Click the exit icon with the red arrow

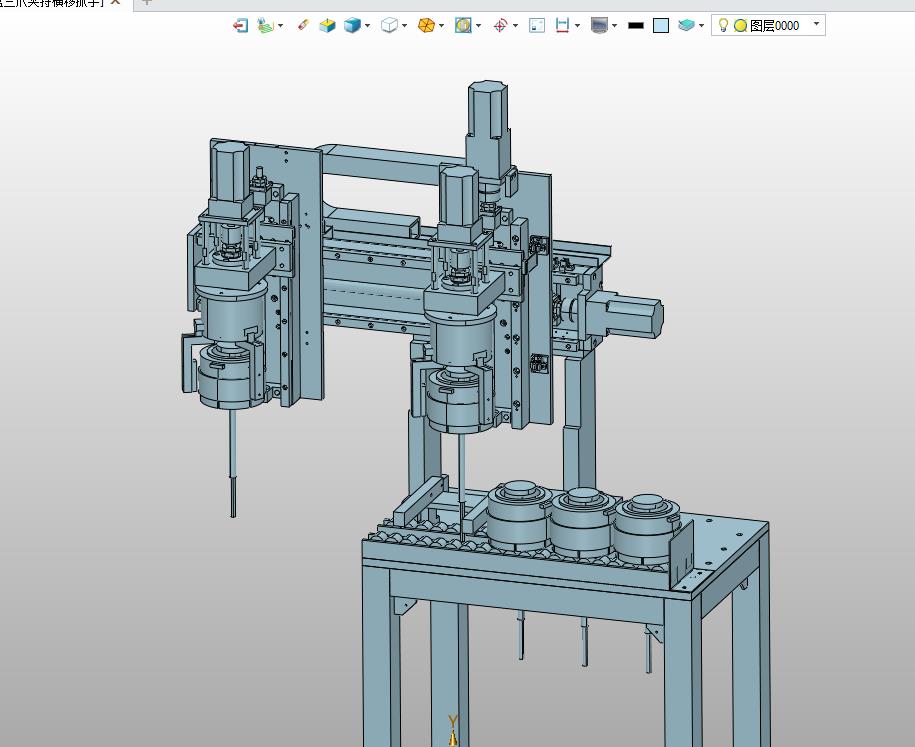pyautogui.click(x=240, y=25)
